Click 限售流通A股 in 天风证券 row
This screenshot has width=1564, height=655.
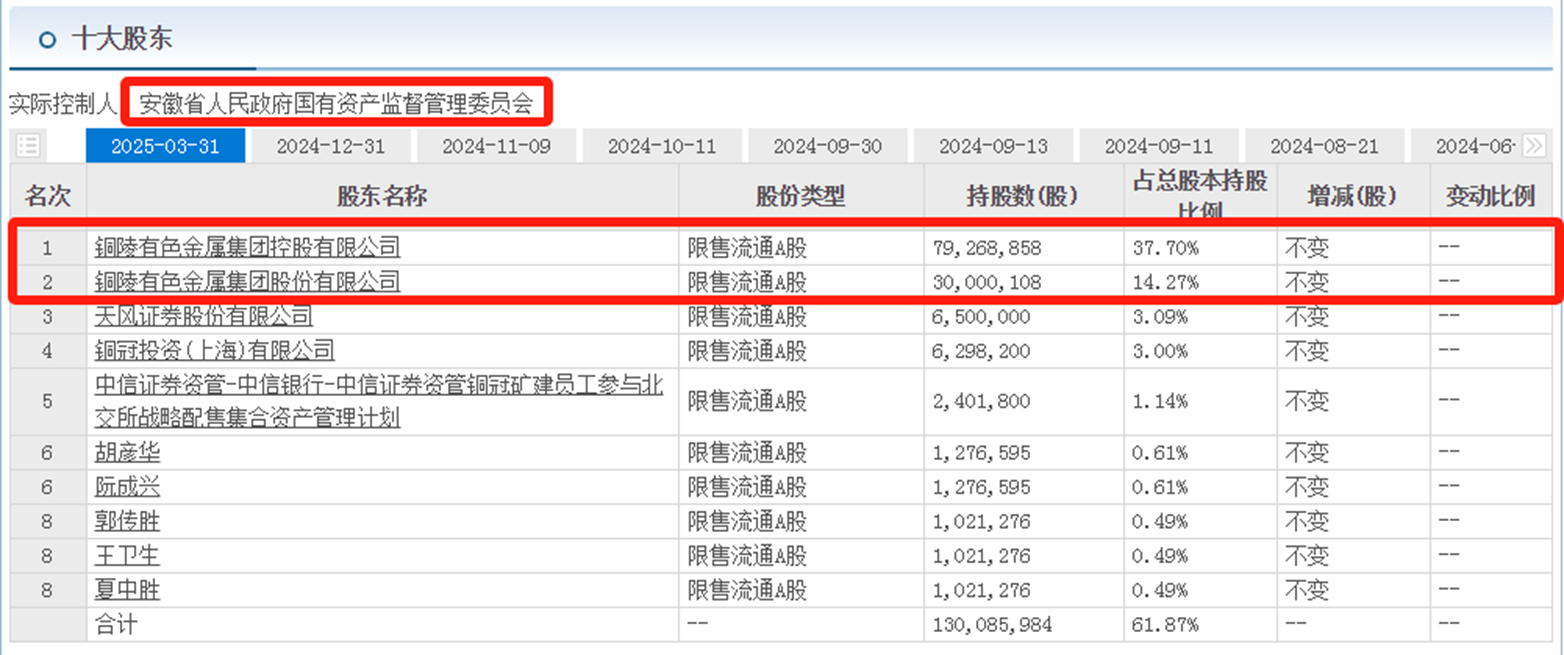click(746, 317)
